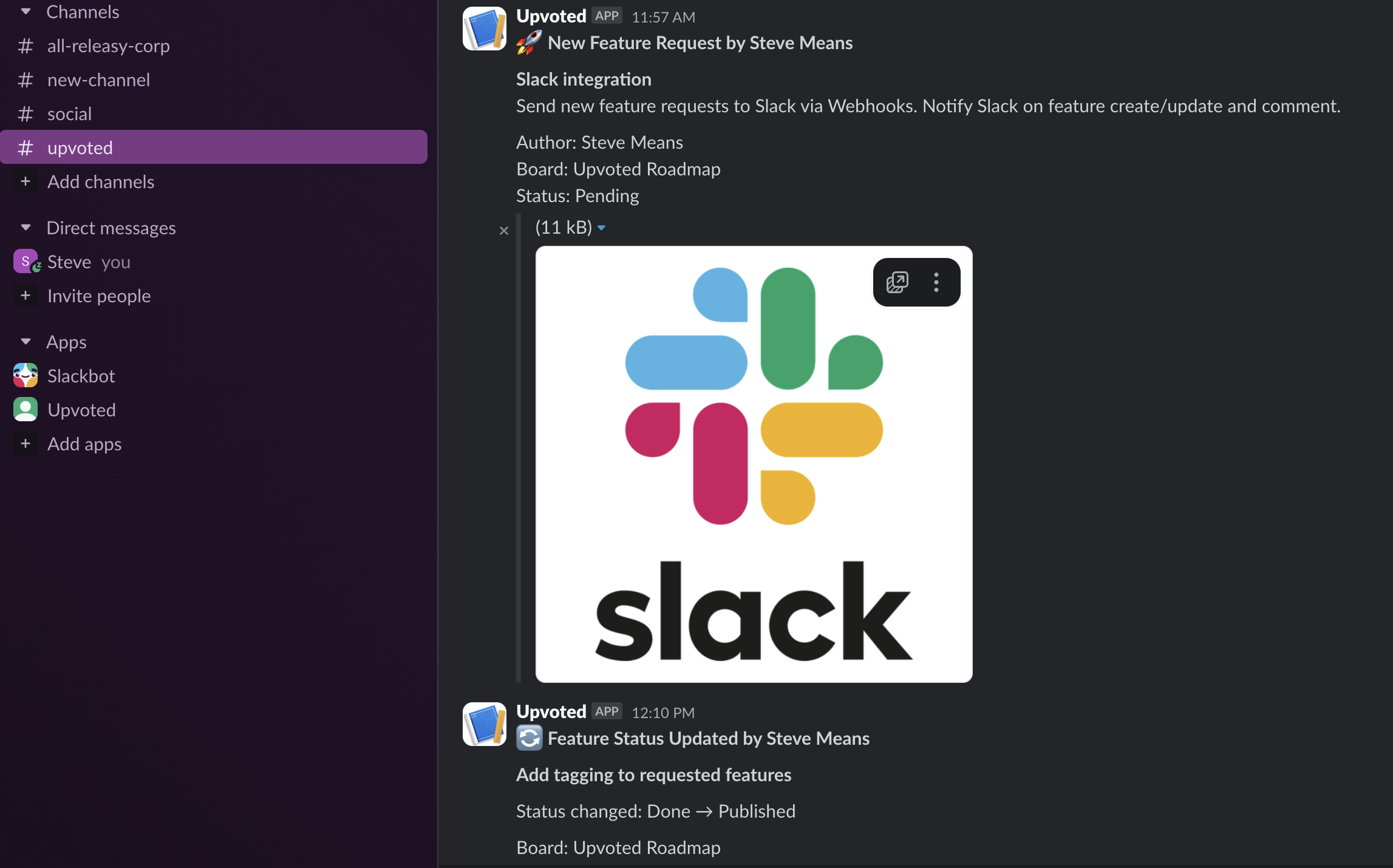1393x868 pixels.
Task: Click Upvoted sender name on 11:57 AM message
Action: 551,16
